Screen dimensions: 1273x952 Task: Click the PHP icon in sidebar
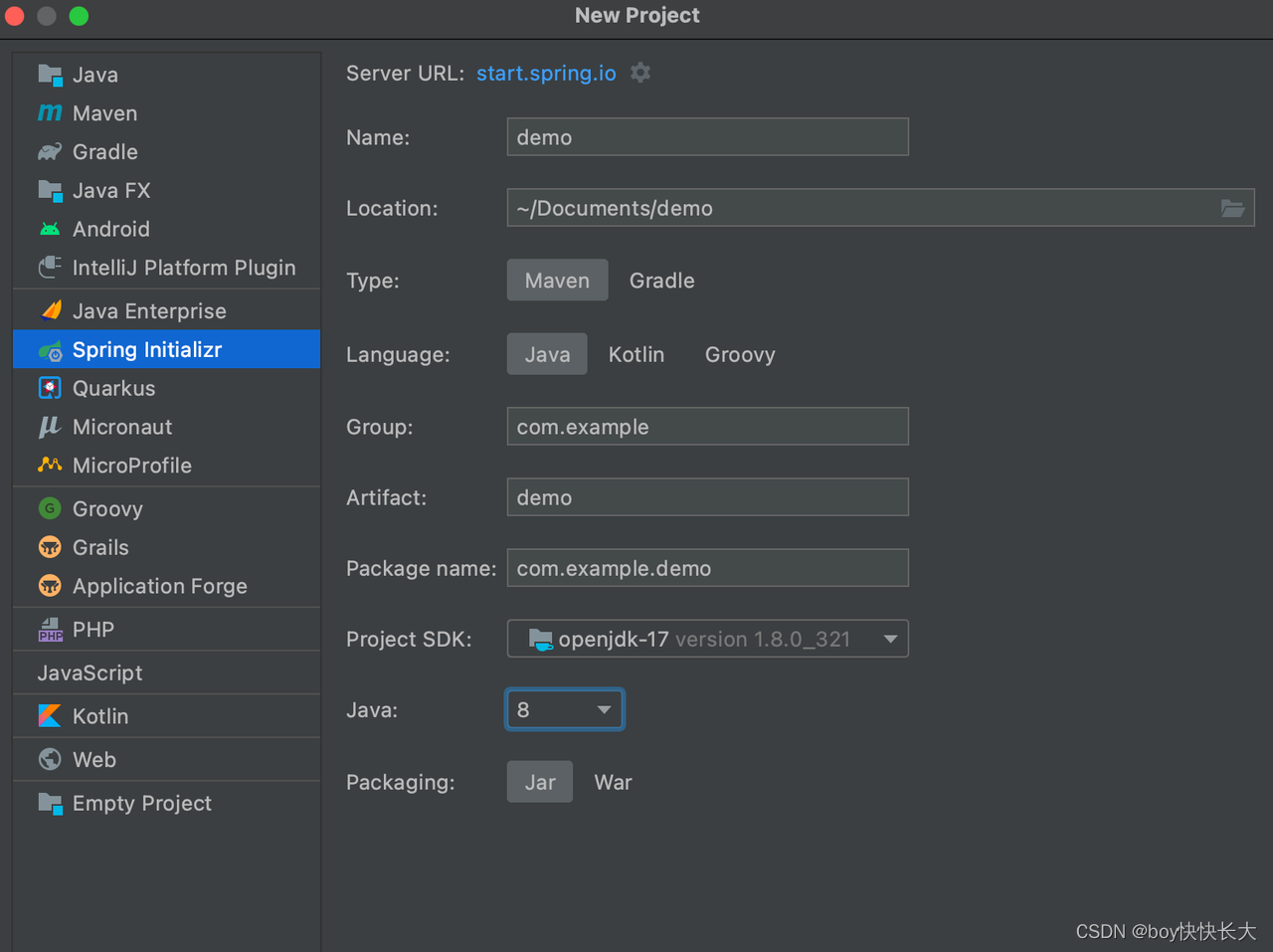(x=50, y=630)
